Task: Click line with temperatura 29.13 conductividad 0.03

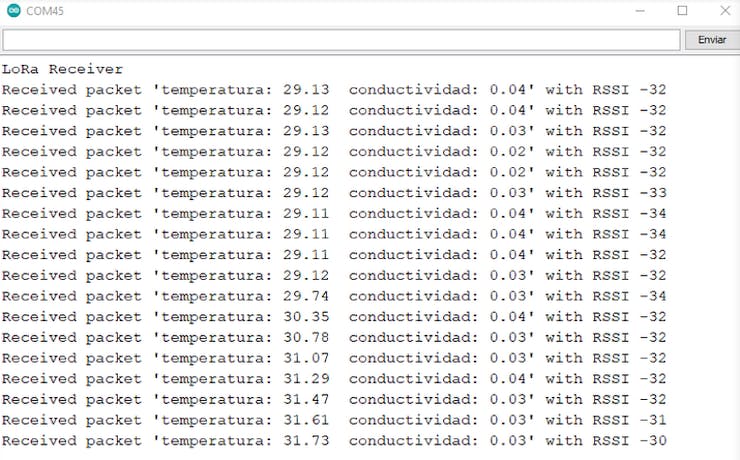Action: [x=333, y=131]
